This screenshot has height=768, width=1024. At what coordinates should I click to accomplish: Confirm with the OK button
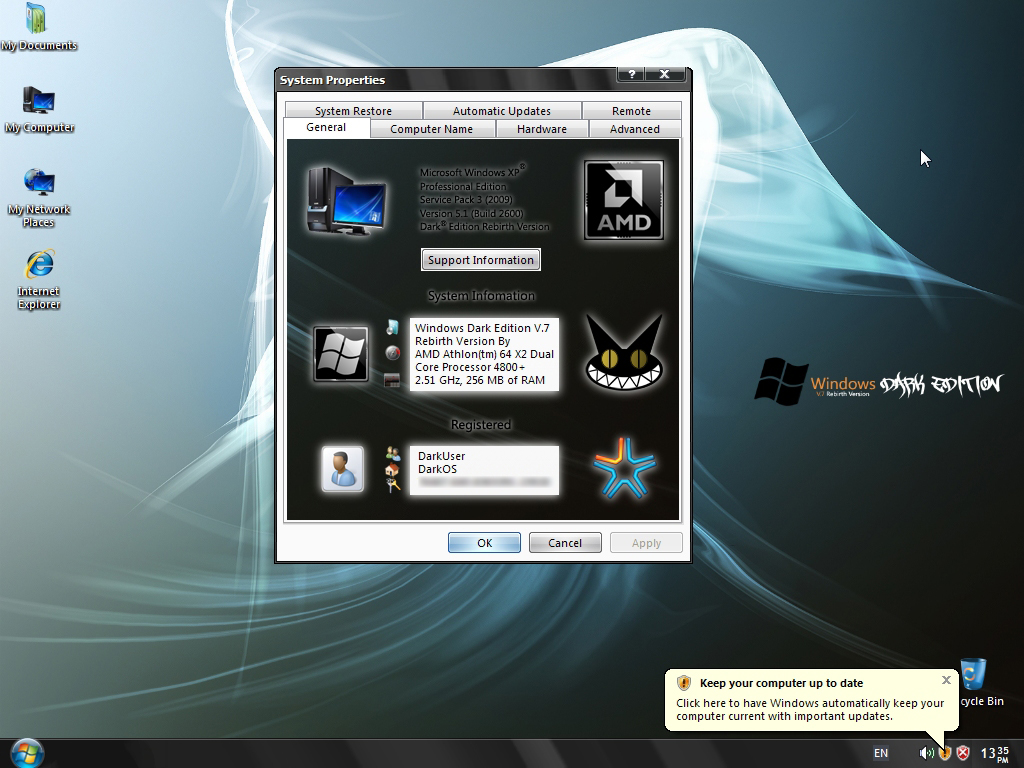pos(485,543)
